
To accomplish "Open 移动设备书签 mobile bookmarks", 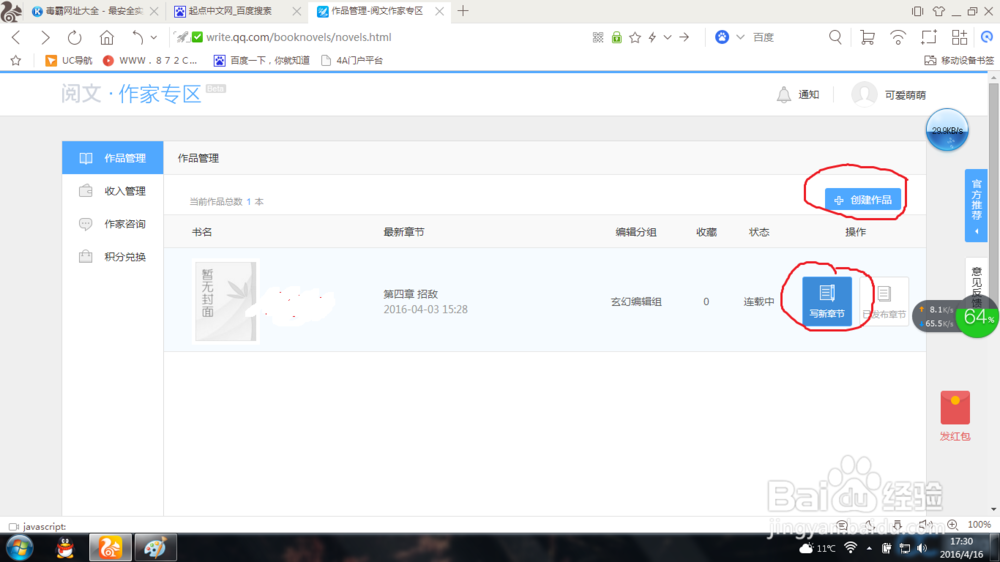I will [959, 61].
